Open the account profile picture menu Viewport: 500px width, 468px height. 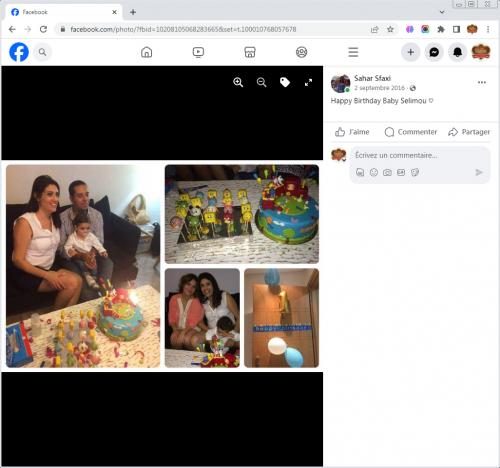[481, 52]
